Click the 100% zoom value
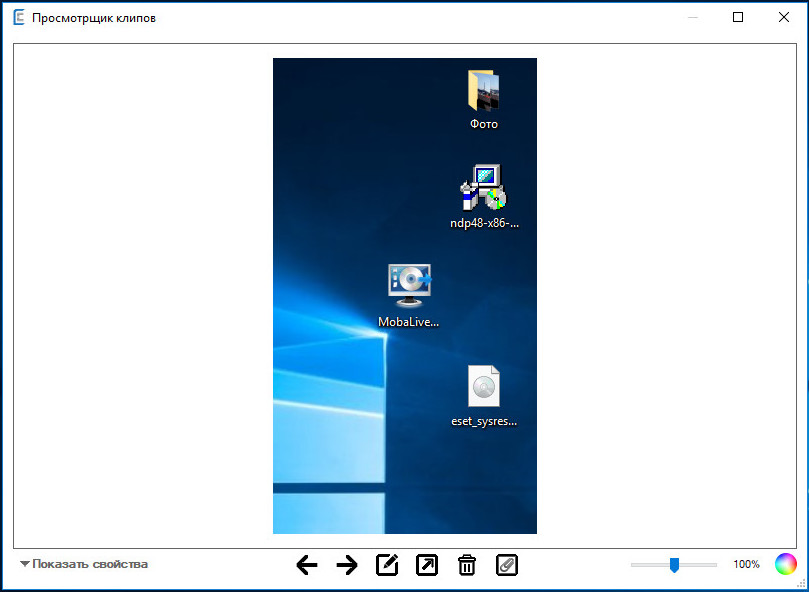This screenshot has width=809, height=592. point(747,564)
